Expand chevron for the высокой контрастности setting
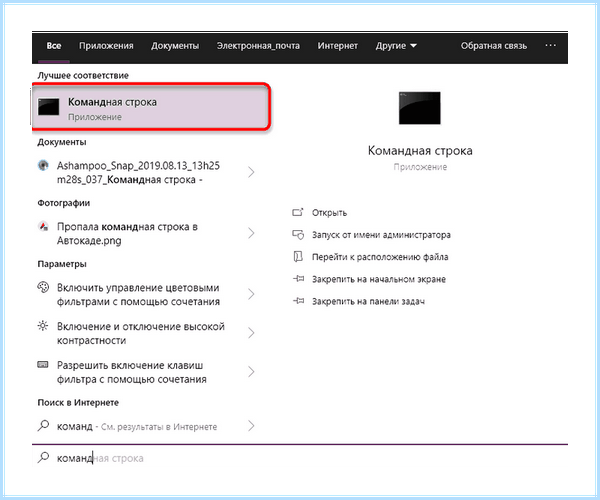This screenshot has height=500, width=600. (x=251, y=333)
